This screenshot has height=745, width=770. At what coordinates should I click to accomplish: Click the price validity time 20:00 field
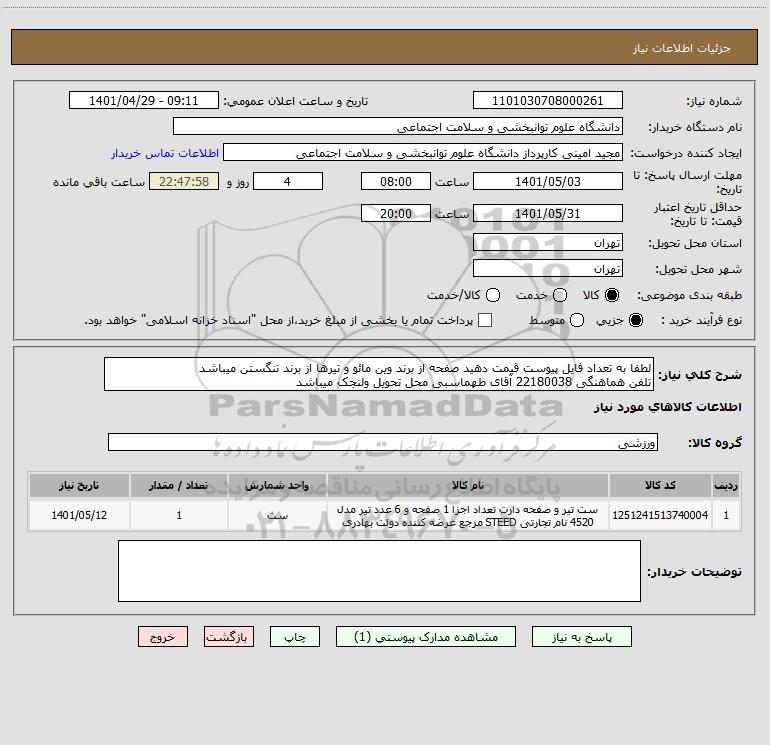point(396,213)
